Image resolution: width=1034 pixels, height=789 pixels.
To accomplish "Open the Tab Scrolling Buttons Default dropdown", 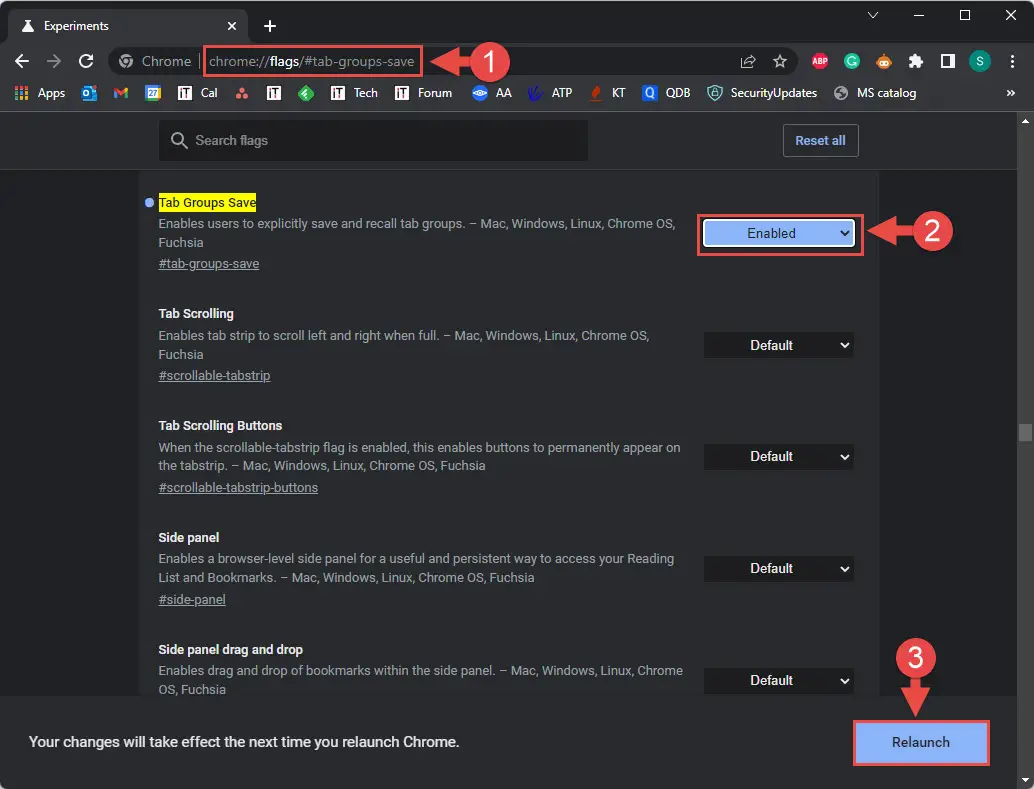I will click(779, 457).
